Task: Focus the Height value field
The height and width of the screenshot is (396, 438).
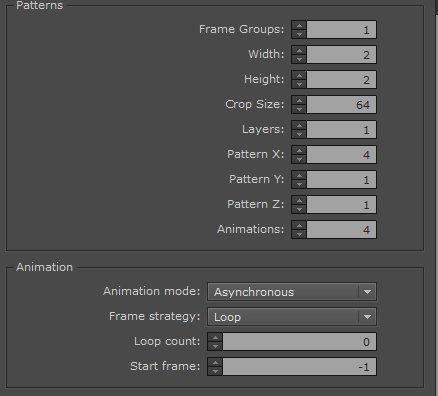Action: [x=341, y=80]
